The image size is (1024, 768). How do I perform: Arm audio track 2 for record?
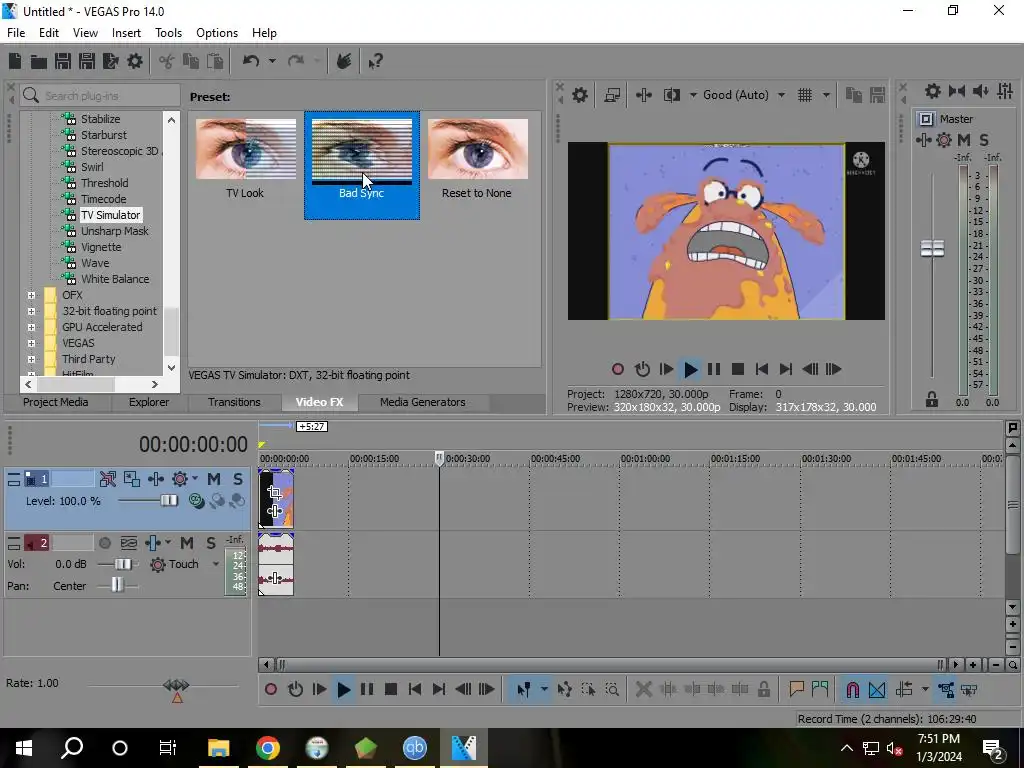pyautogui.click(x=104, y=543)
